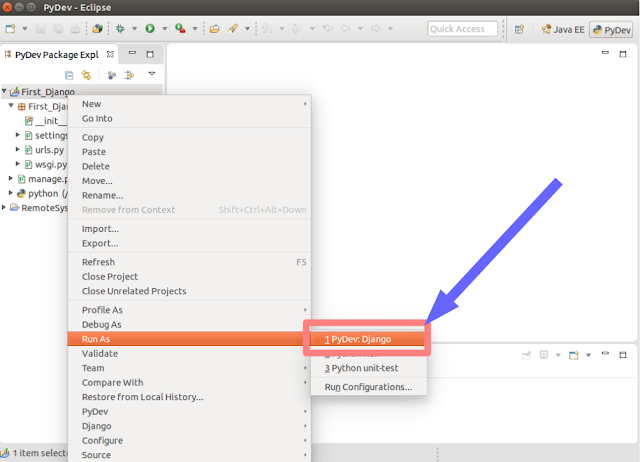Open the Django submenu in context menu

189,426
